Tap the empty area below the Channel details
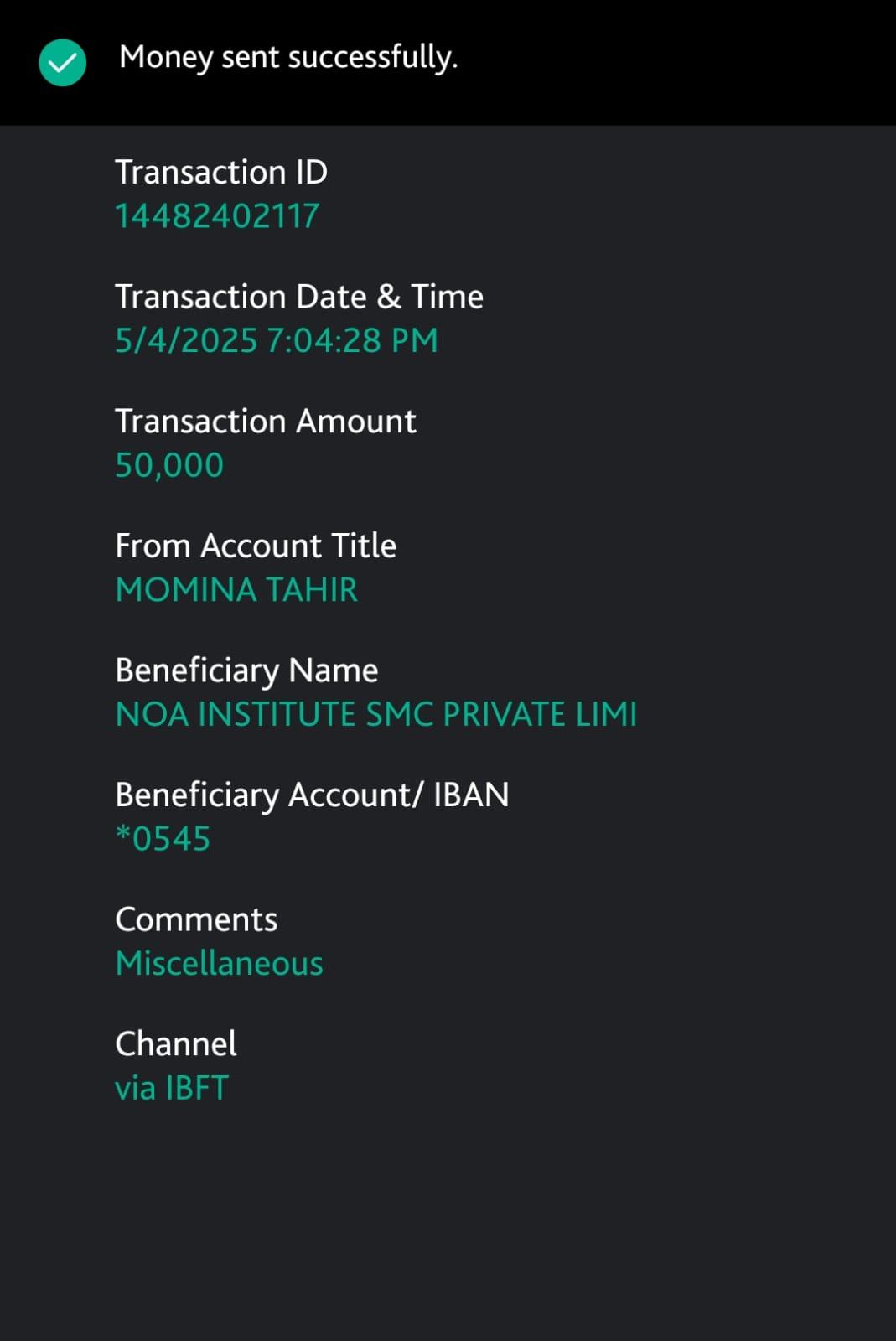896x1341 pixels. tap(448, 1224)
